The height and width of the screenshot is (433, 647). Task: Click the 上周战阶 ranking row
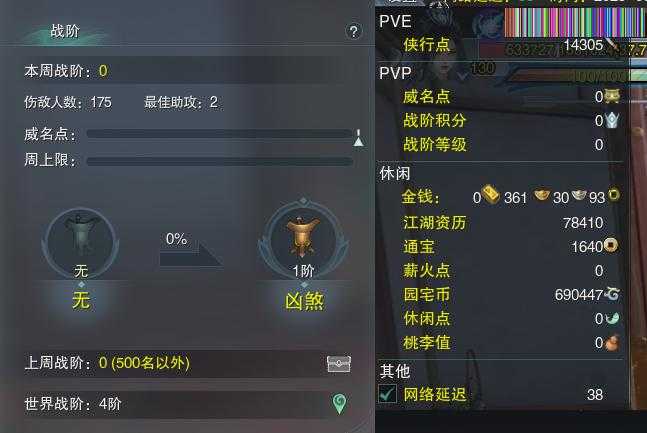(187, 364)
